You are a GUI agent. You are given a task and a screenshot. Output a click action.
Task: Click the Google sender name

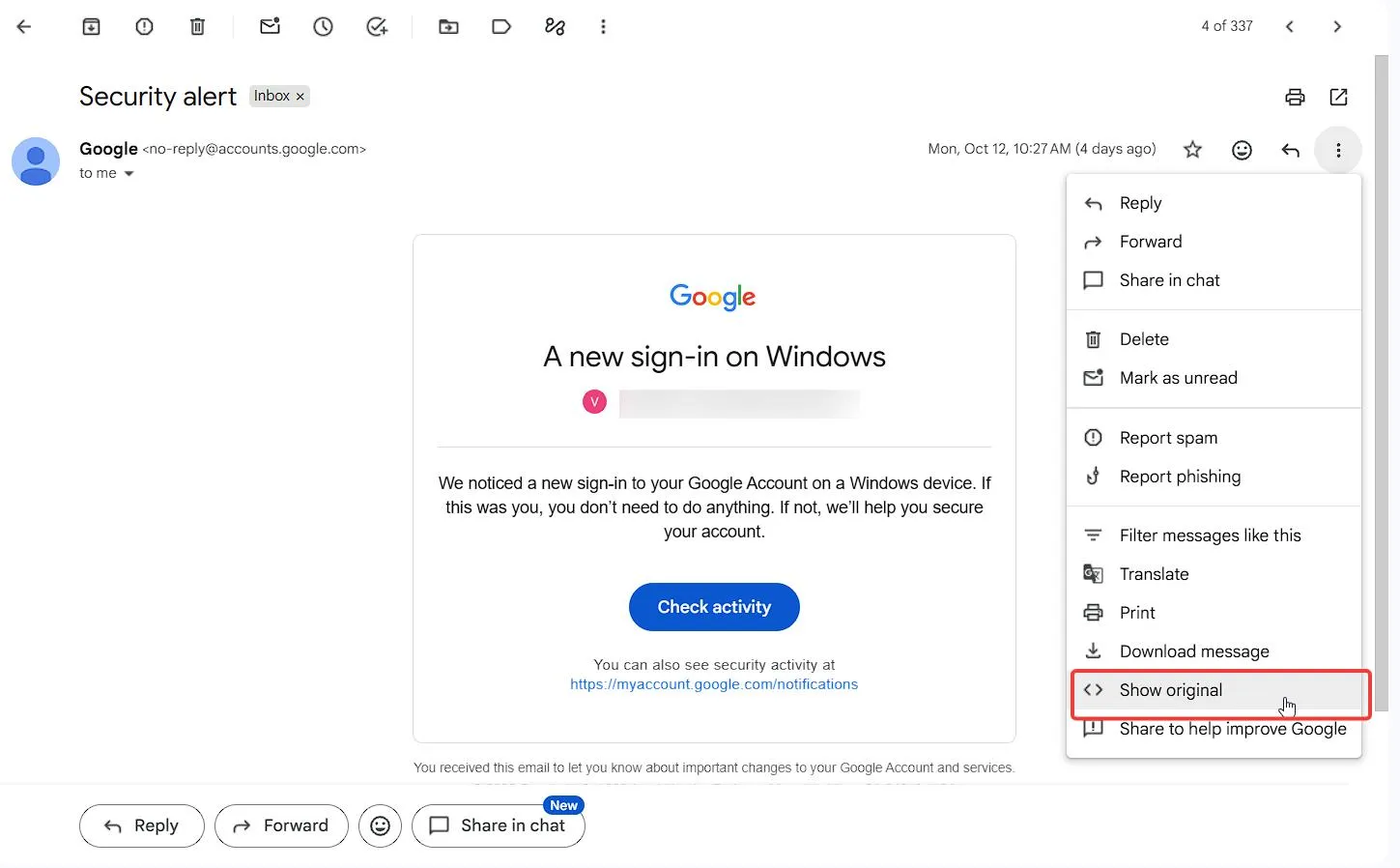[108, 149]
